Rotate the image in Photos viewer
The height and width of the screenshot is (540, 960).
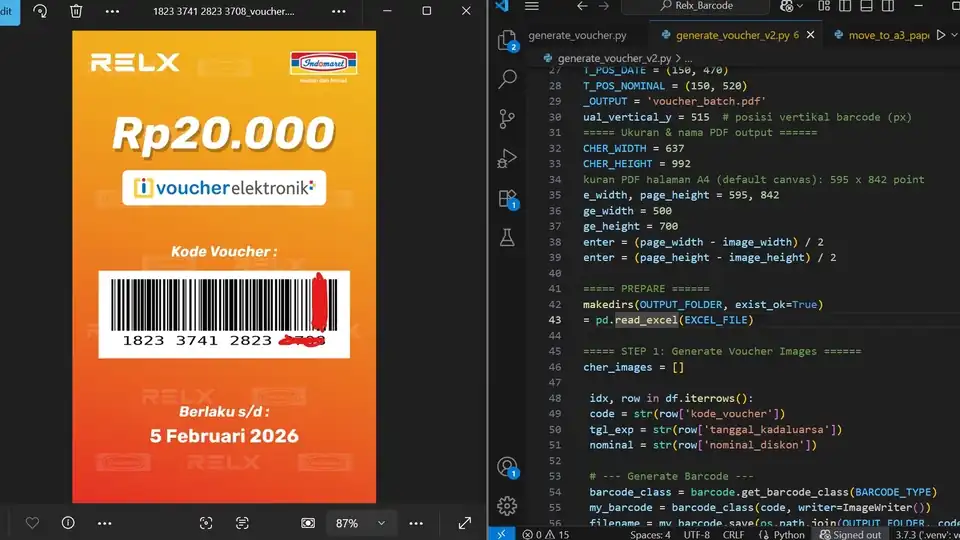[40, 11]
